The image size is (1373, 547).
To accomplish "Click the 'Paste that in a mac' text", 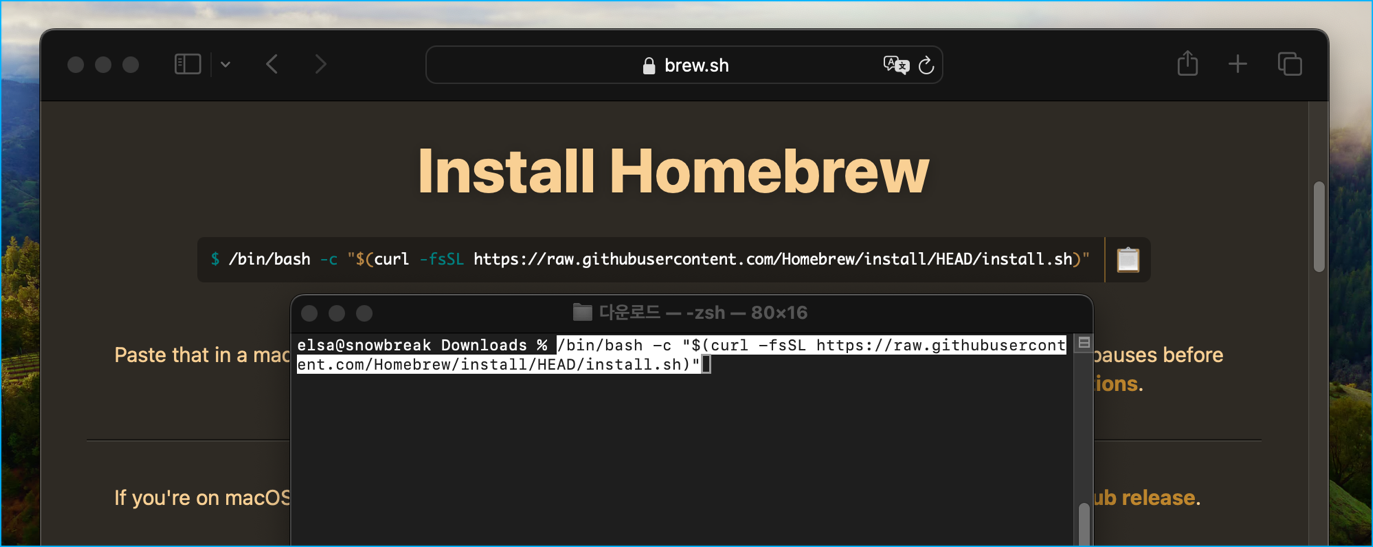I will tap(202, 355).
